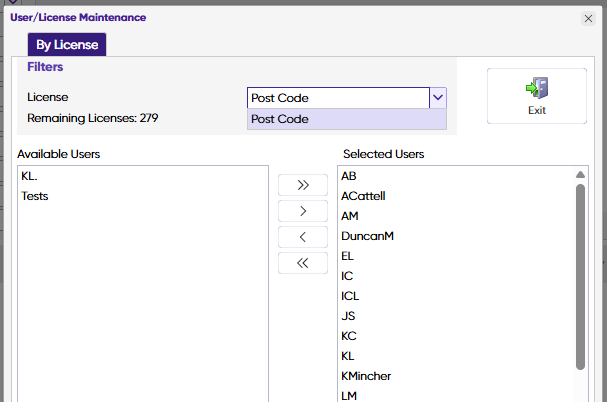Screen dimensions: 607x402
Task: Click the Exit door icon
Action: [537, 88]
